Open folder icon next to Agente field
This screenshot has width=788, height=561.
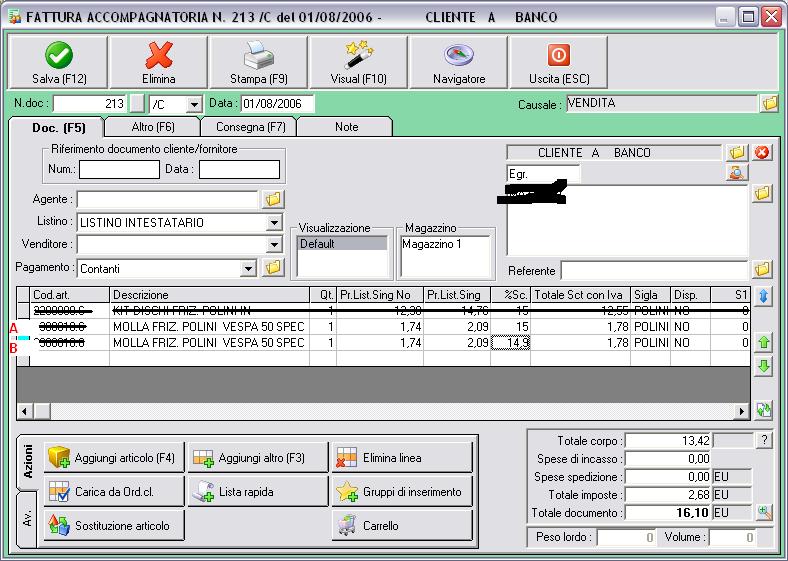(x=273, y=200)
